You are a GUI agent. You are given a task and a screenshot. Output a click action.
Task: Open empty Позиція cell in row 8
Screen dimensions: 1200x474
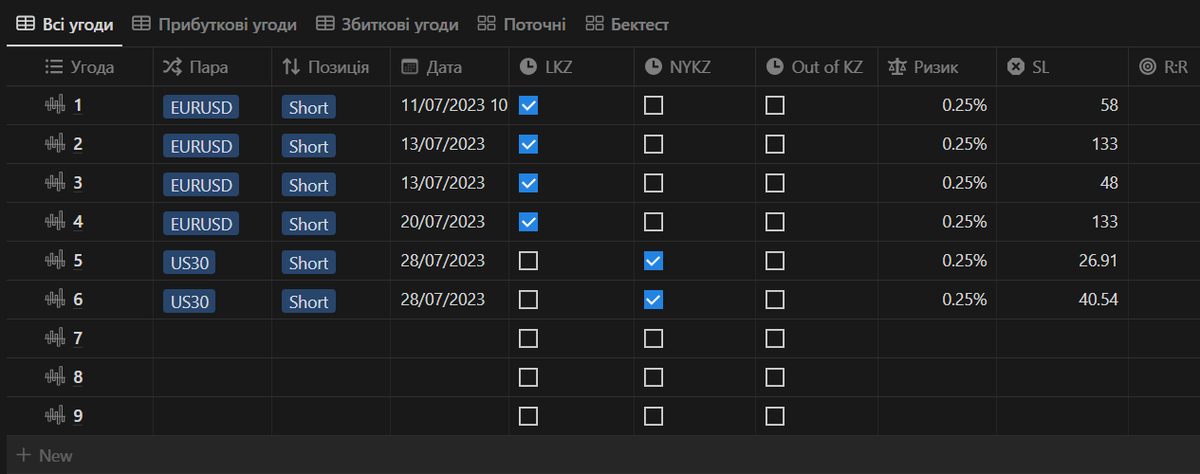pyautogui.click(x=331, y=377)
